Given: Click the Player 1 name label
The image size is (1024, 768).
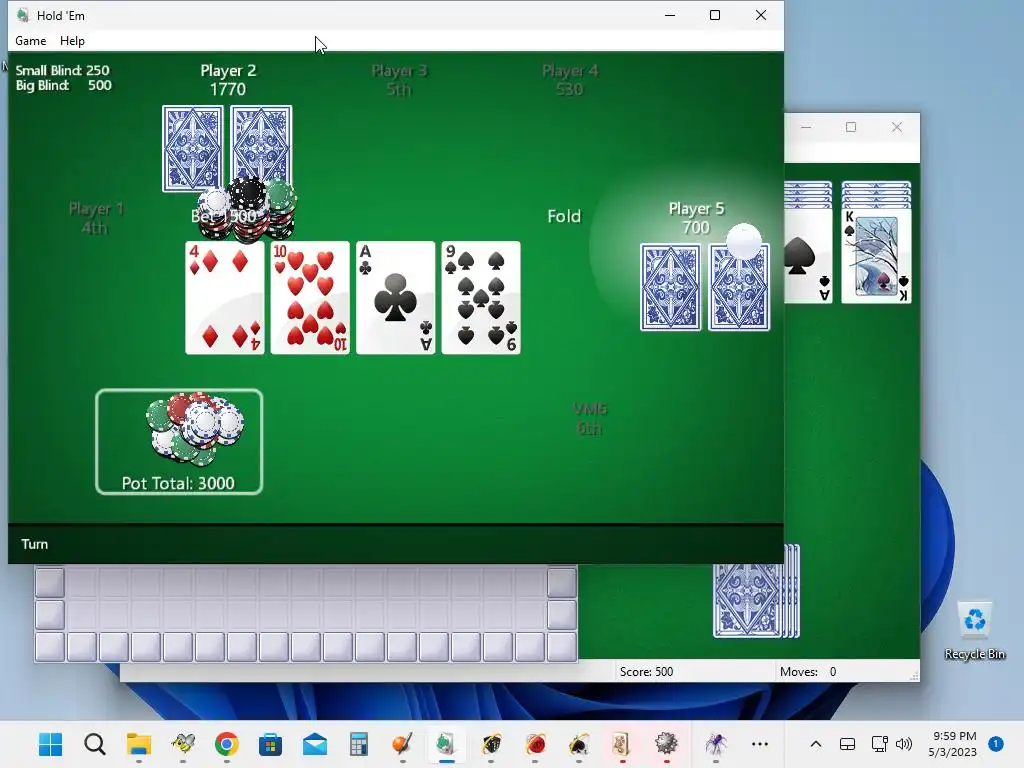Looking at the screenshot, I should tap(96, 209).
